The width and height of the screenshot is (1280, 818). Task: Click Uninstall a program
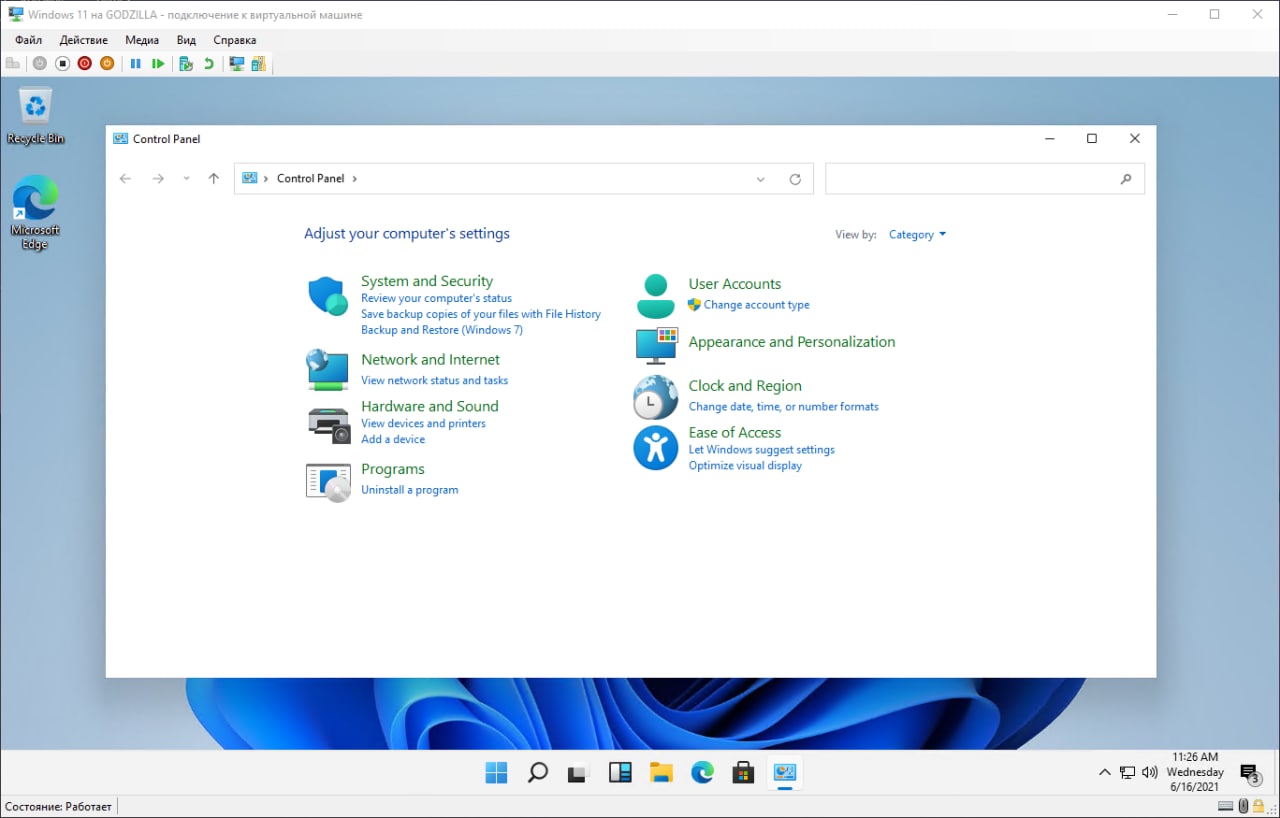pyautogui.click(x=409, y=490)
